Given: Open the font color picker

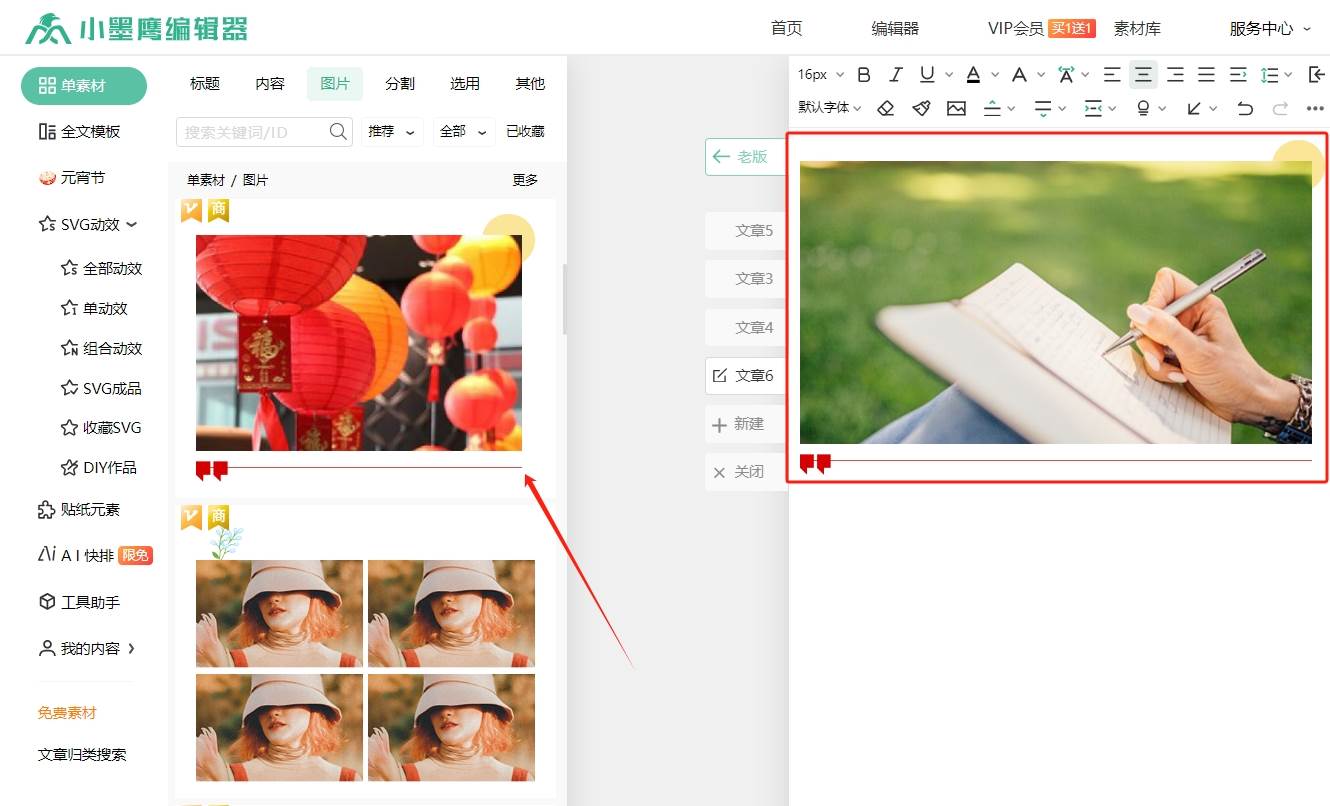Looking at the screenshot, I should [974, 75].
